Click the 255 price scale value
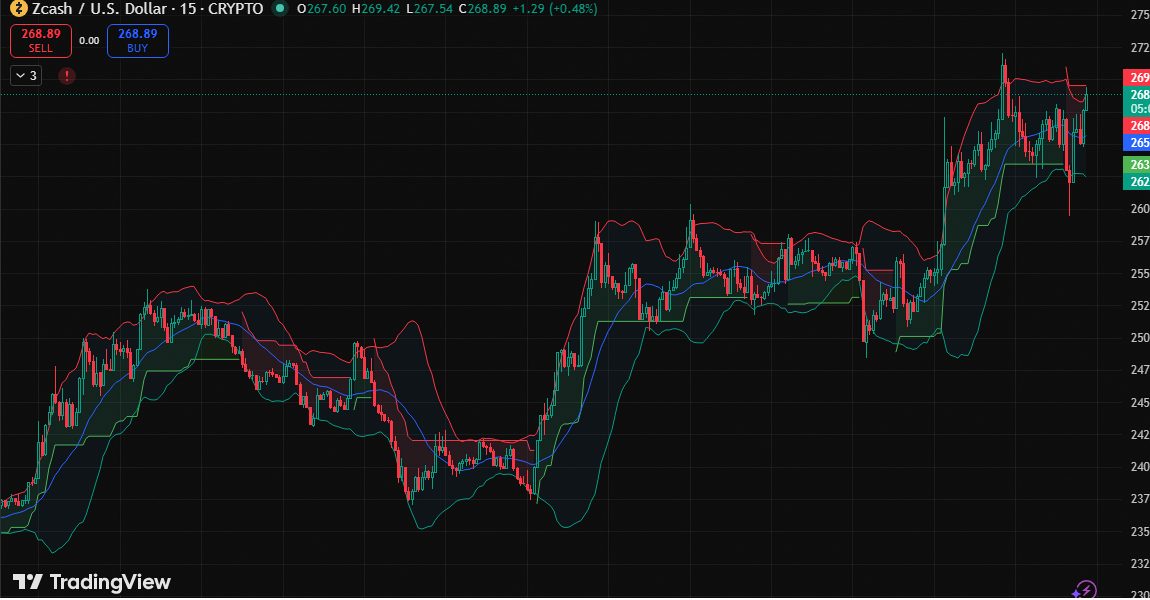 tap(1140, 274)
